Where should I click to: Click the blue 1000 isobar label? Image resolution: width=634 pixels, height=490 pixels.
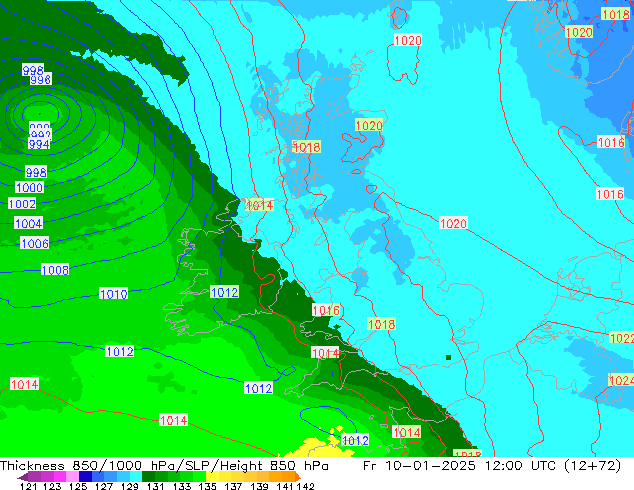click(30, 188)
